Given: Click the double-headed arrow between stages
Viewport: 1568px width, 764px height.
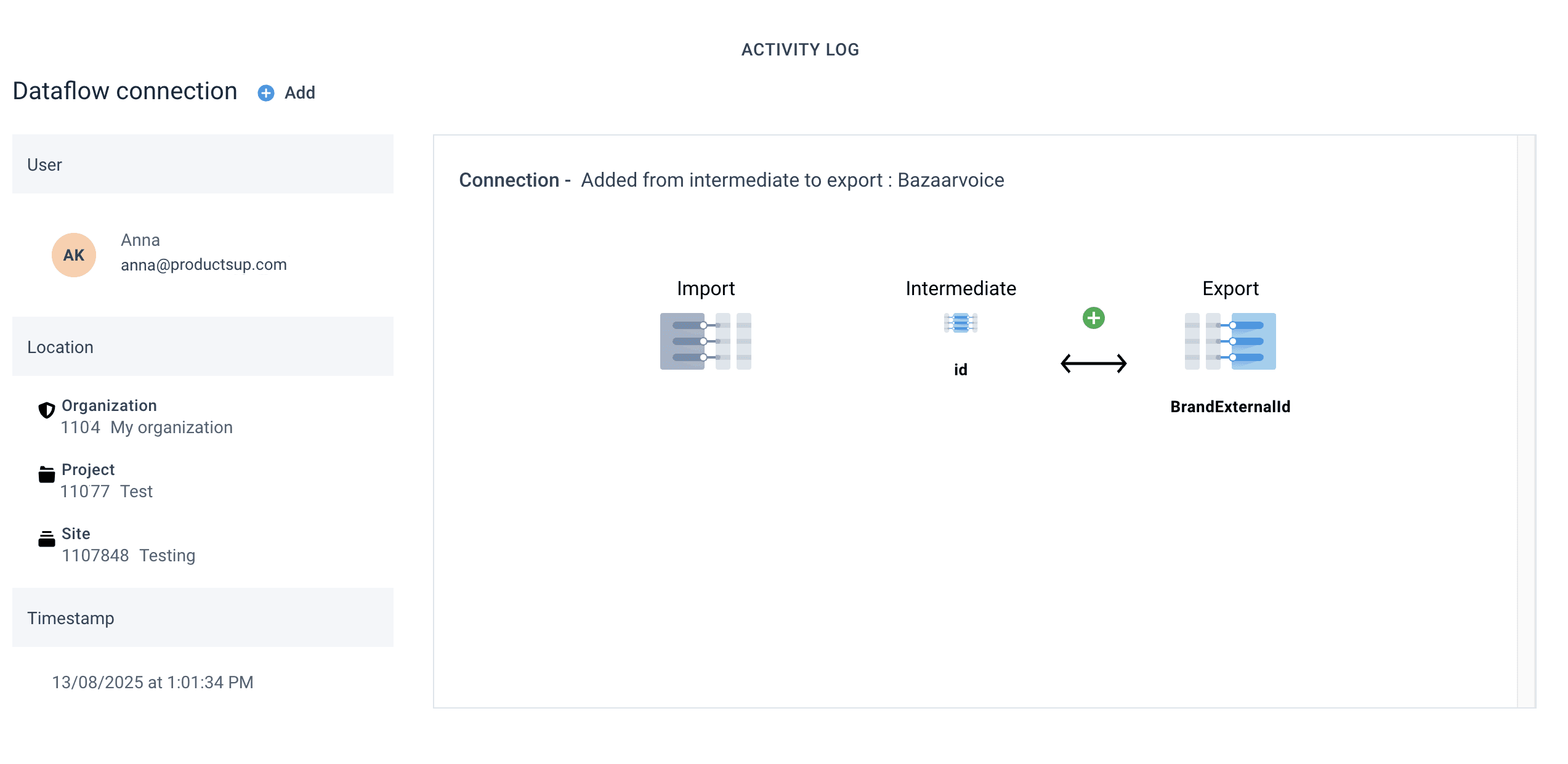Looking at the screenshot, I should (1093, 364).
